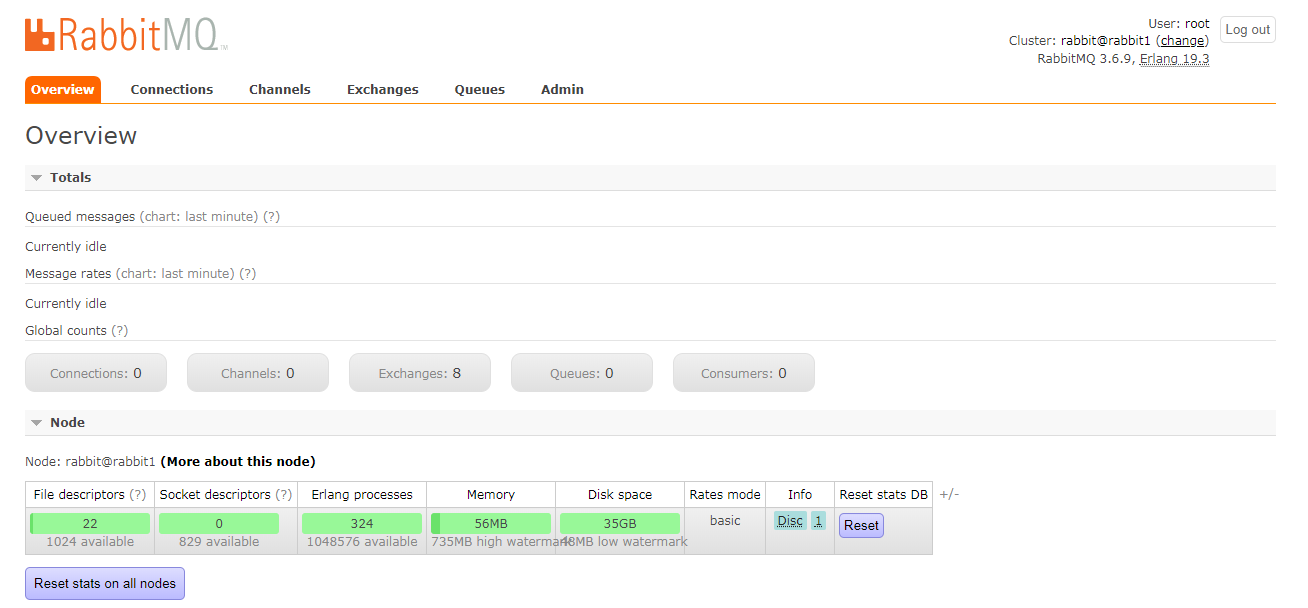Open the Connections tab
The image size is (1308, 608).
click(171, 89)
